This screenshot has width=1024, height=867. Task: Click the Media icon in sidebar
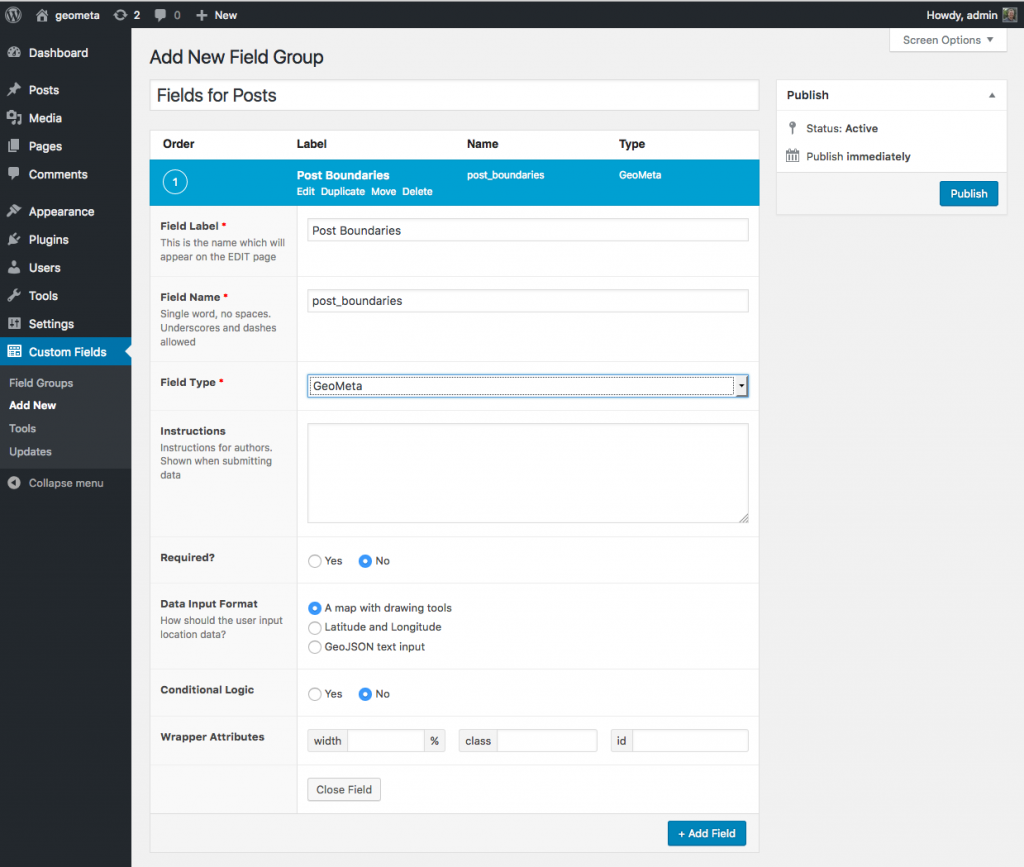(x=14, y=118)
